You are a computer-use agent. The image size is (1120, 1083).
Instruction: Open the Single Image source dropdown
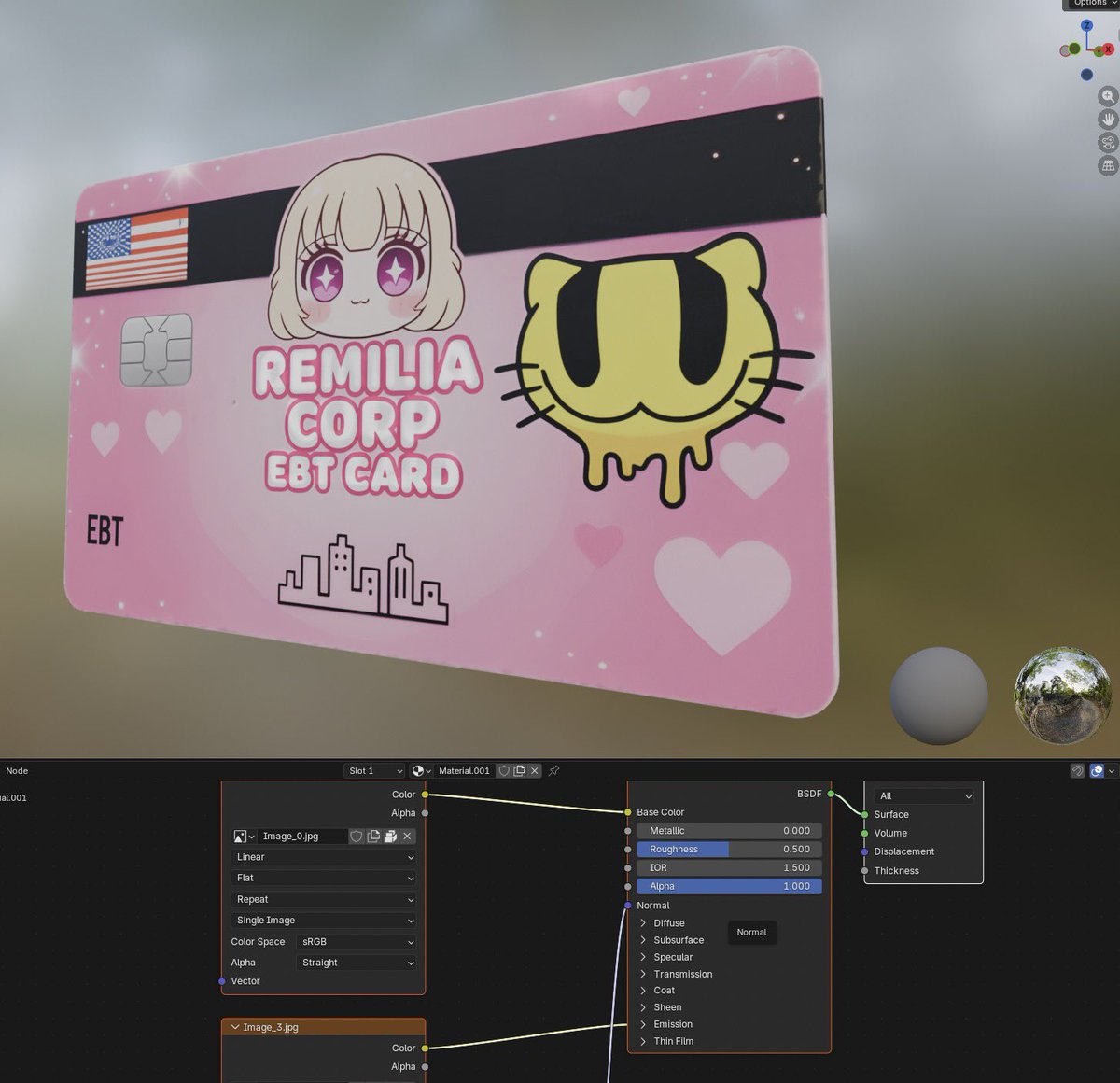click(324, 921)
